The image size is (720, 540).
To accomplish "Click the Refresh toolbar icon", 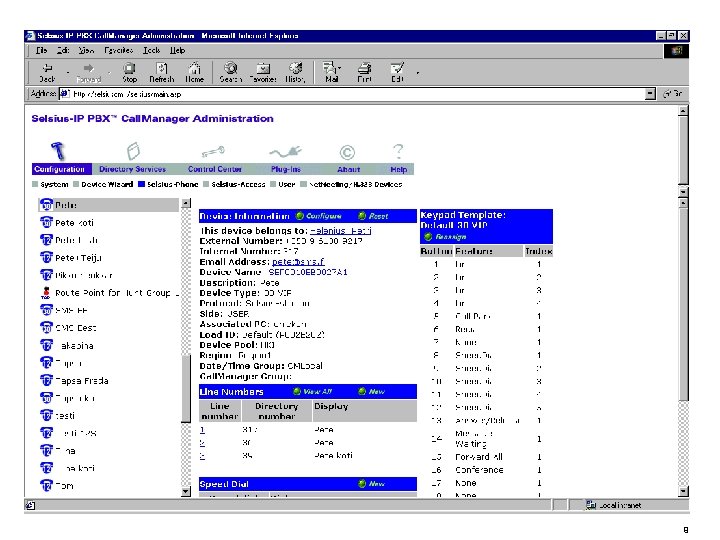I will 162,73.
